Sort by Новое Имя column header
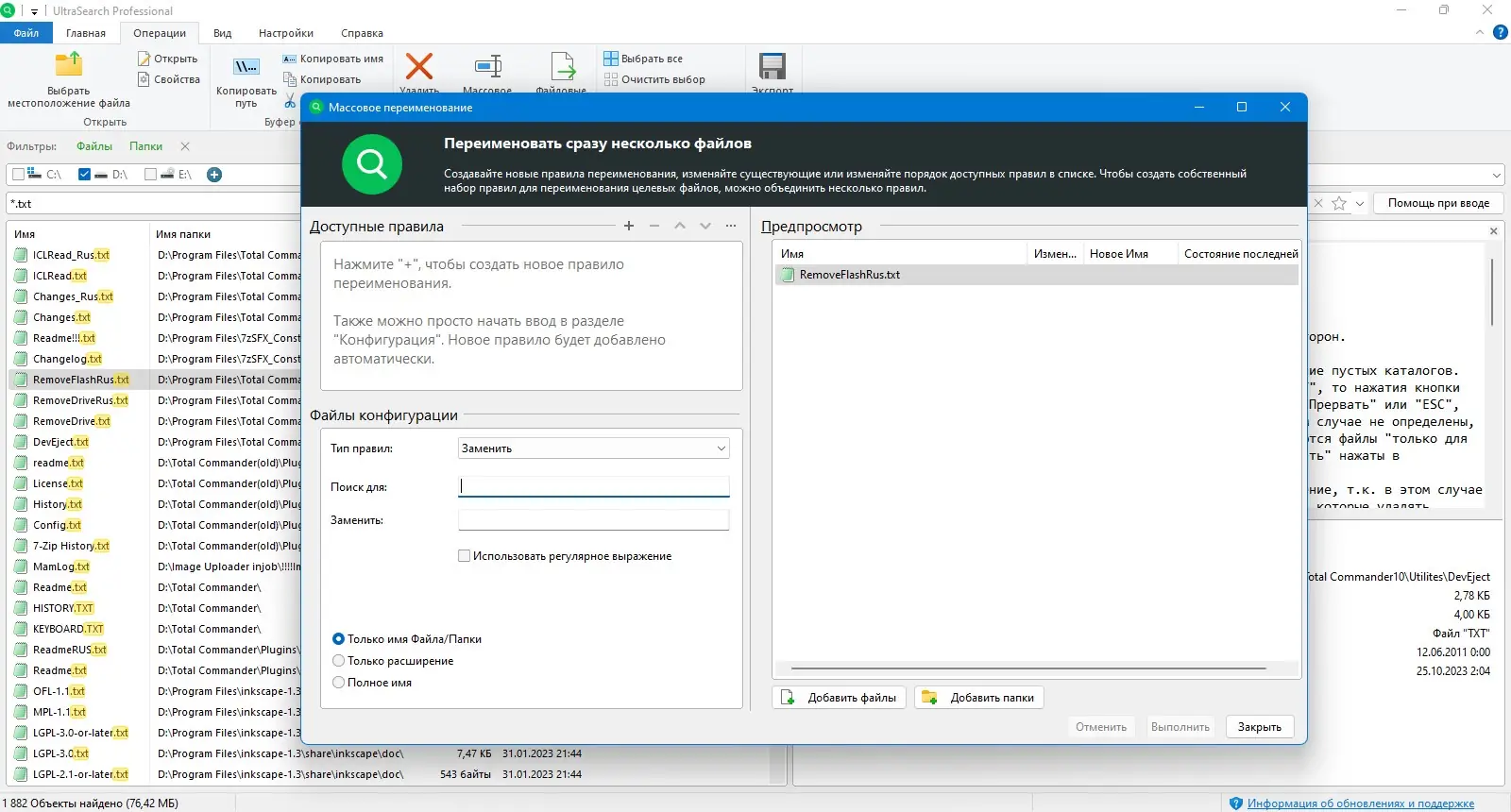 click(1130, 254)
